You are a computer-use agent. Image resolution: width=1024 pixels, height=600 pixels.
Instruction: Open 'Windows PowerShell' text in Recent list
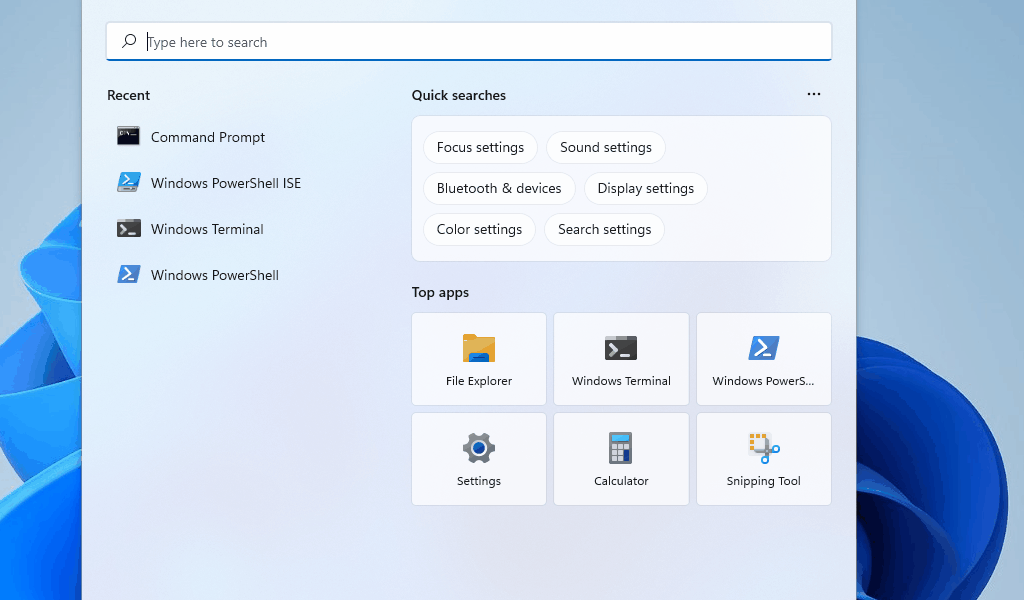(215, 275)
